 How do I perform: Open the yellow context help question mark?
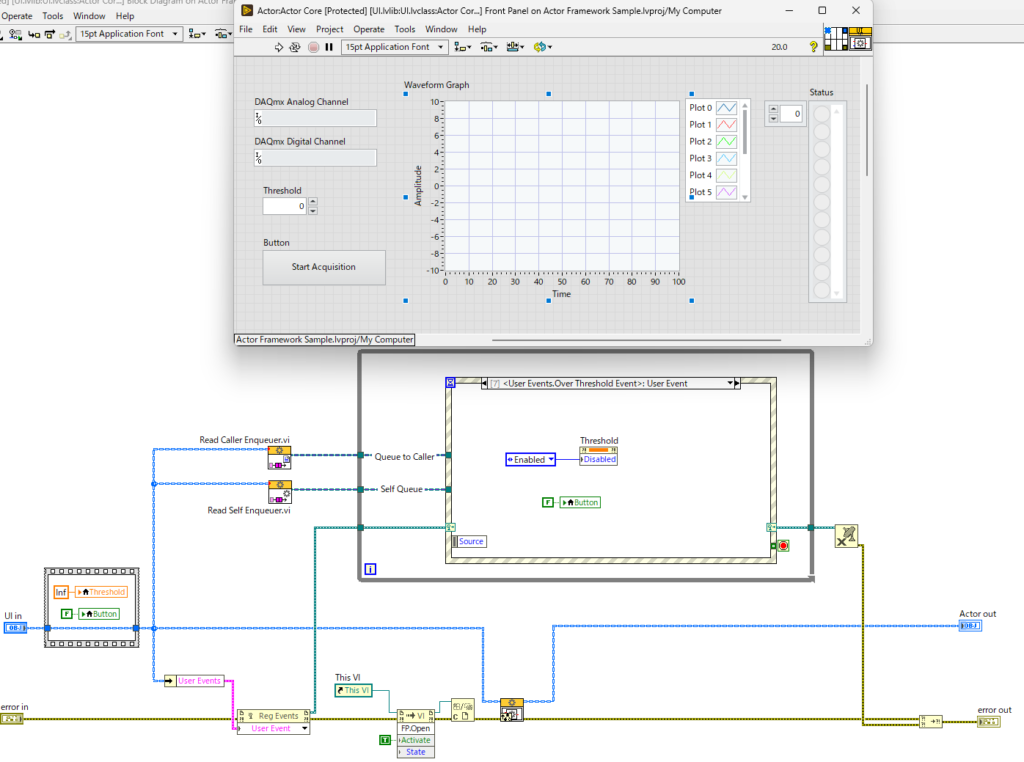(x=813, y=47)
